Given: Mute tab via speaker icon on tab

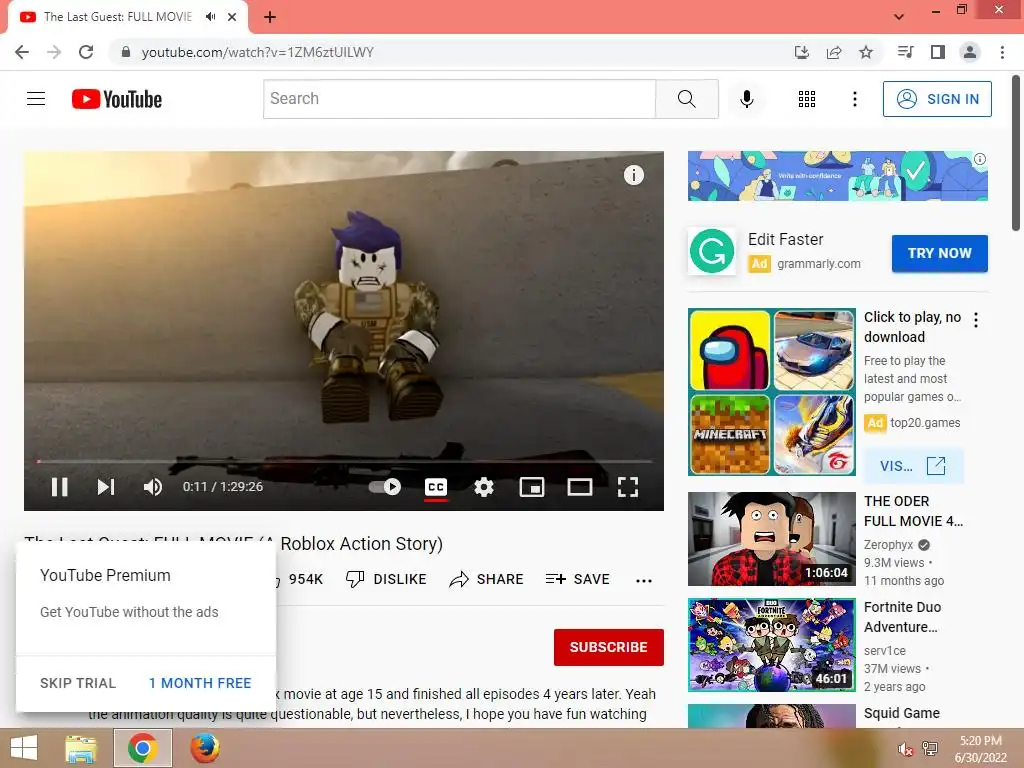Looking at the screenshot, I should pyautogui.click(x=210, y=17).
